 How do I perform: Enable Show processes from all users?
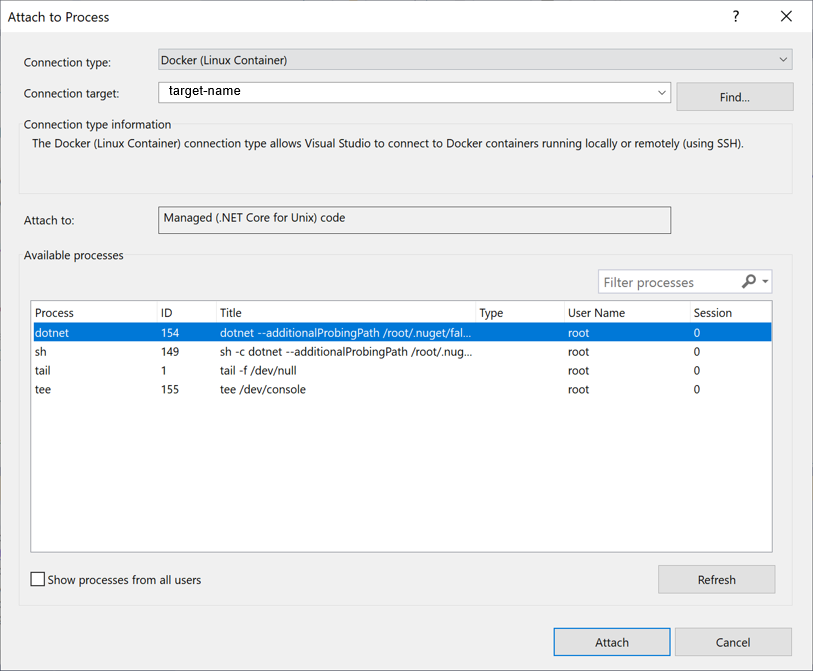(x=37, y=579)
